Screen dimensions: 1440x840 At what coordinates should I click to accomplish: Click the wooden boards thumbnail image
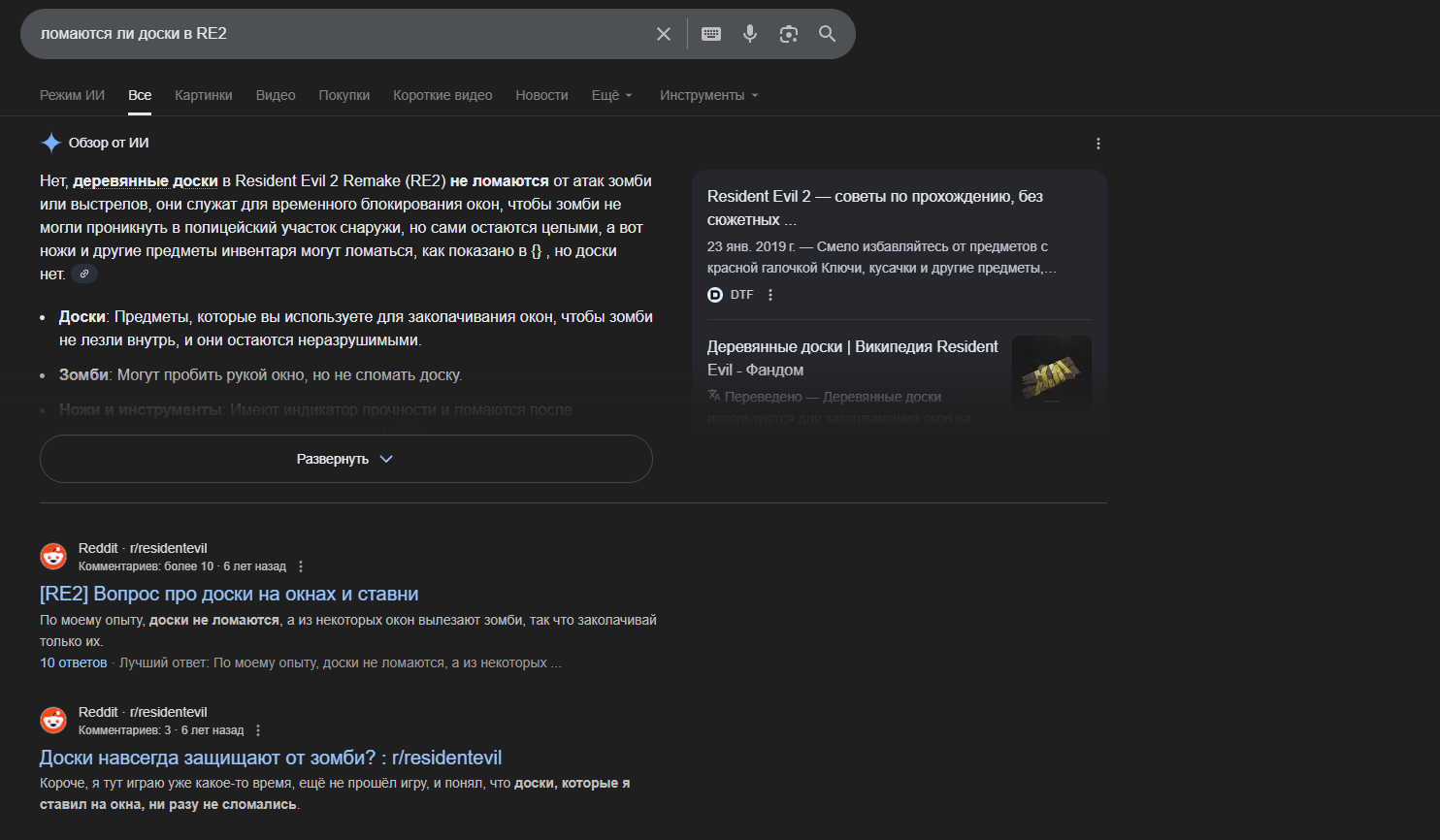[1052, 375]
